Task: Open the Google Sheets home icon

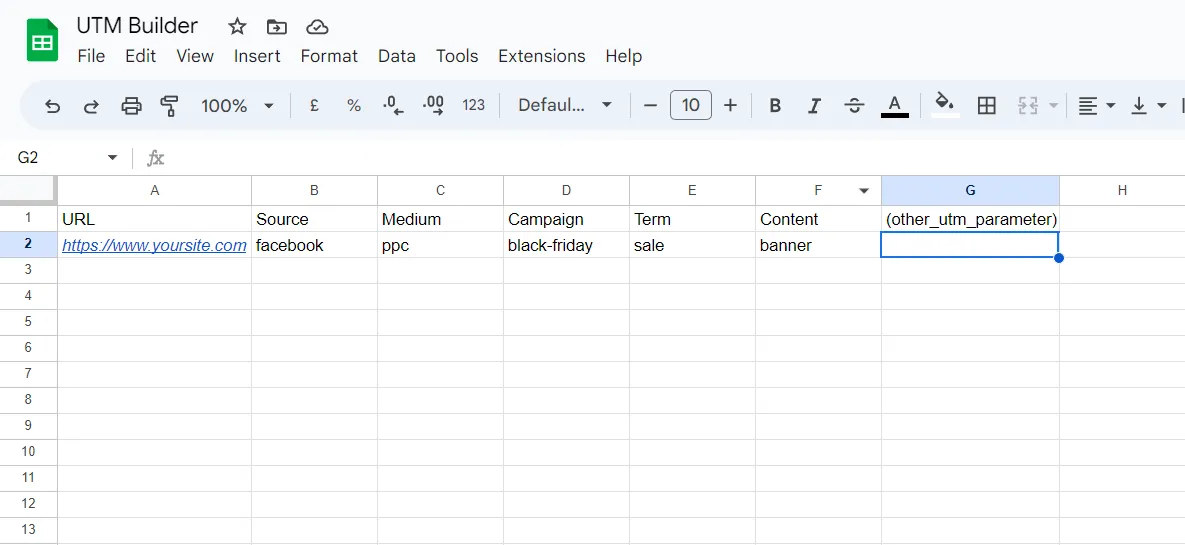Action: point(42,40)
